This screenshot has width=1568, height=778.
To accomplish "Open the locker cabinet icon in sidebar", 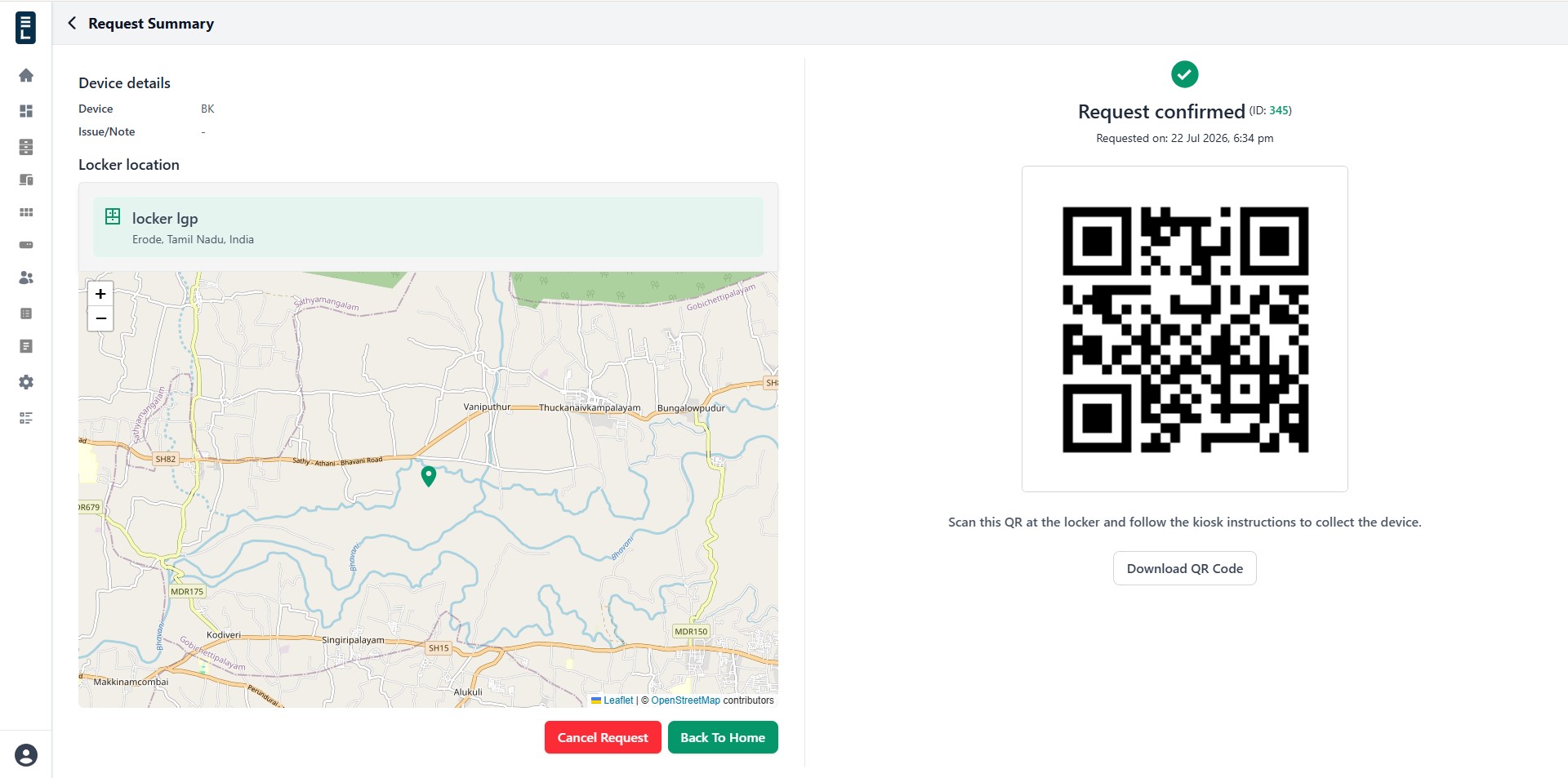I will point(26,147).
